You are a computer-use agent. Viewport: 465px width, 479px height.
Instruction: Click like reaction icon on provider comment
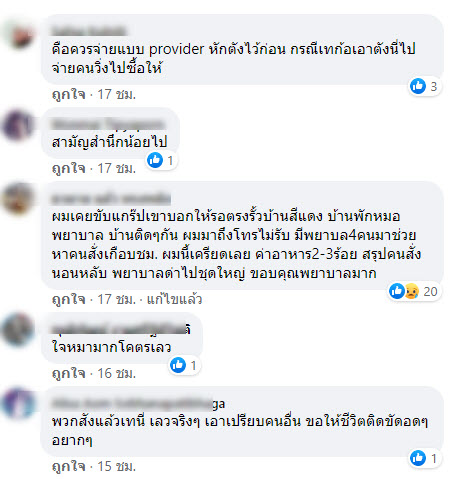click(x=418, y=86)
